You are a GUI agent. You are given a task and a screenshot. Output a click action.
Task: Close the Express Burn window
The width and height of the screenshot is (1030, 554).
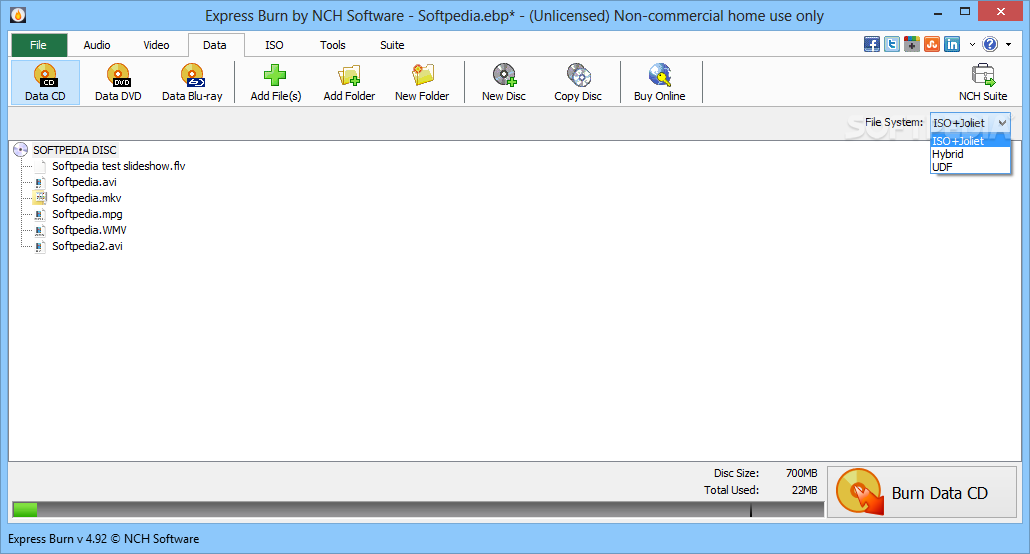tap(1001, 12)
